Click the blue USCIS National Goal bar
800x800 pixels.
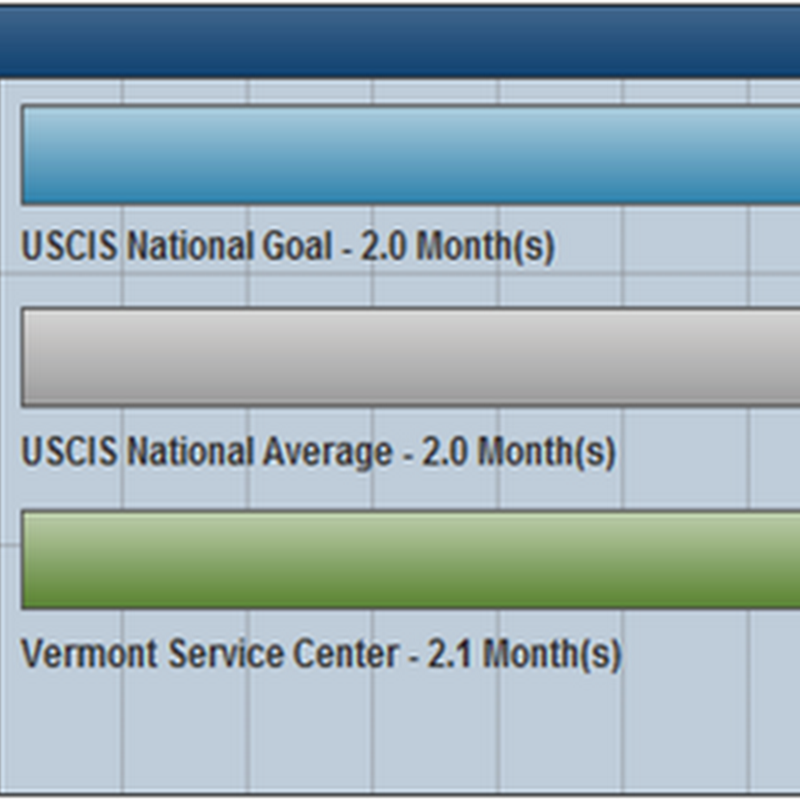coord(410,155)
